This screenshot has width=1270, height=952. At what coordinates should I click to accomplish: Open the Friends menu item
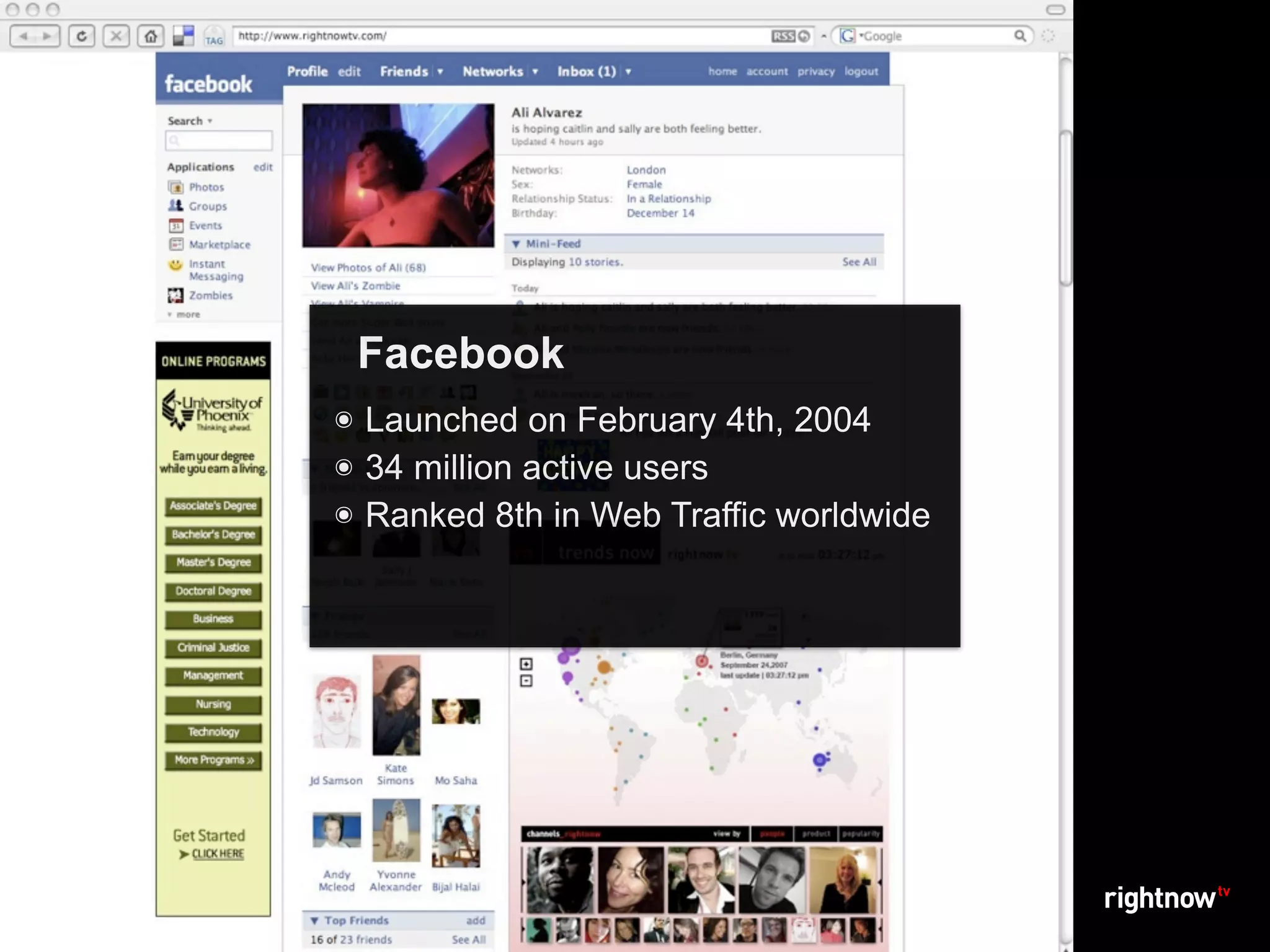pyautogui.click(x=404, y=71)
